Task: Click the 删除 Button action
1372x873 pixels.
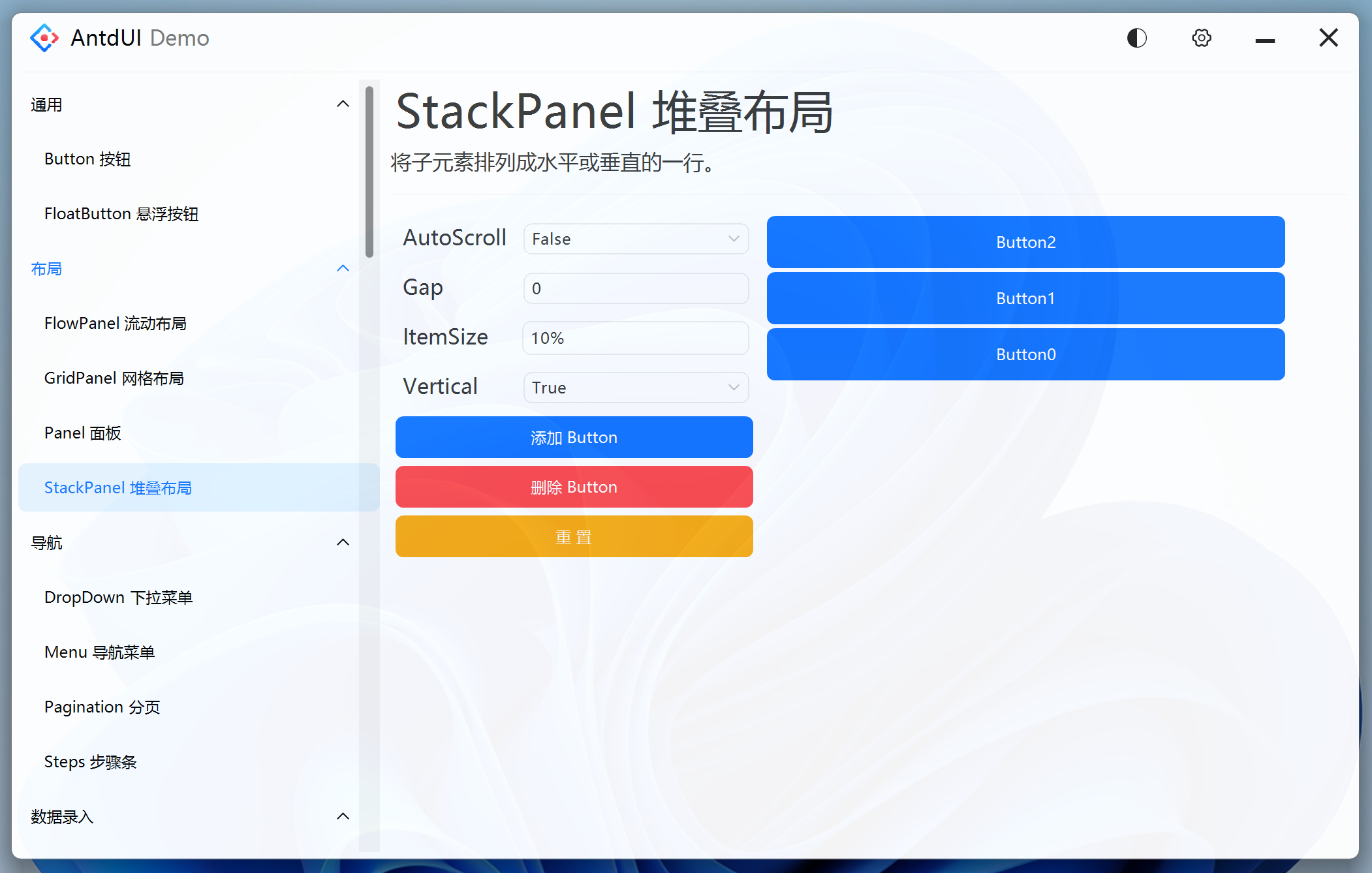Action: tap(574, 487)
